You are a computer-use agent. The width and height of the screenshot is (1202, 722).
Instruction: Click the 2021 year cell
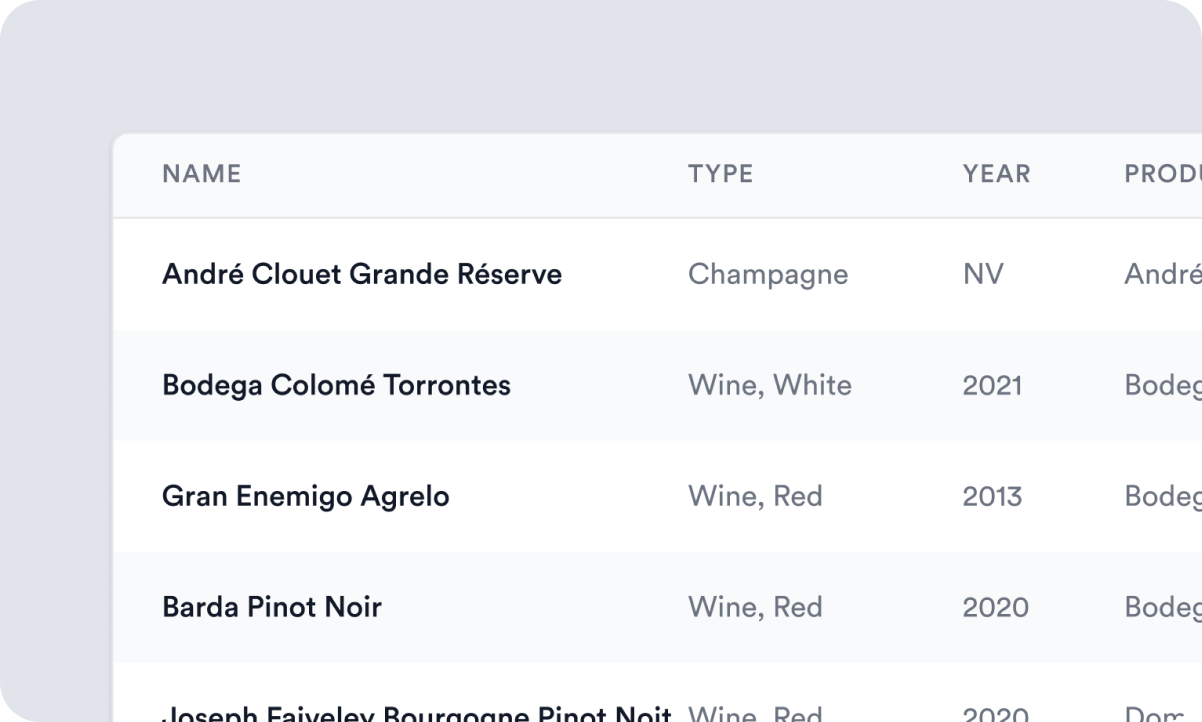992,385
